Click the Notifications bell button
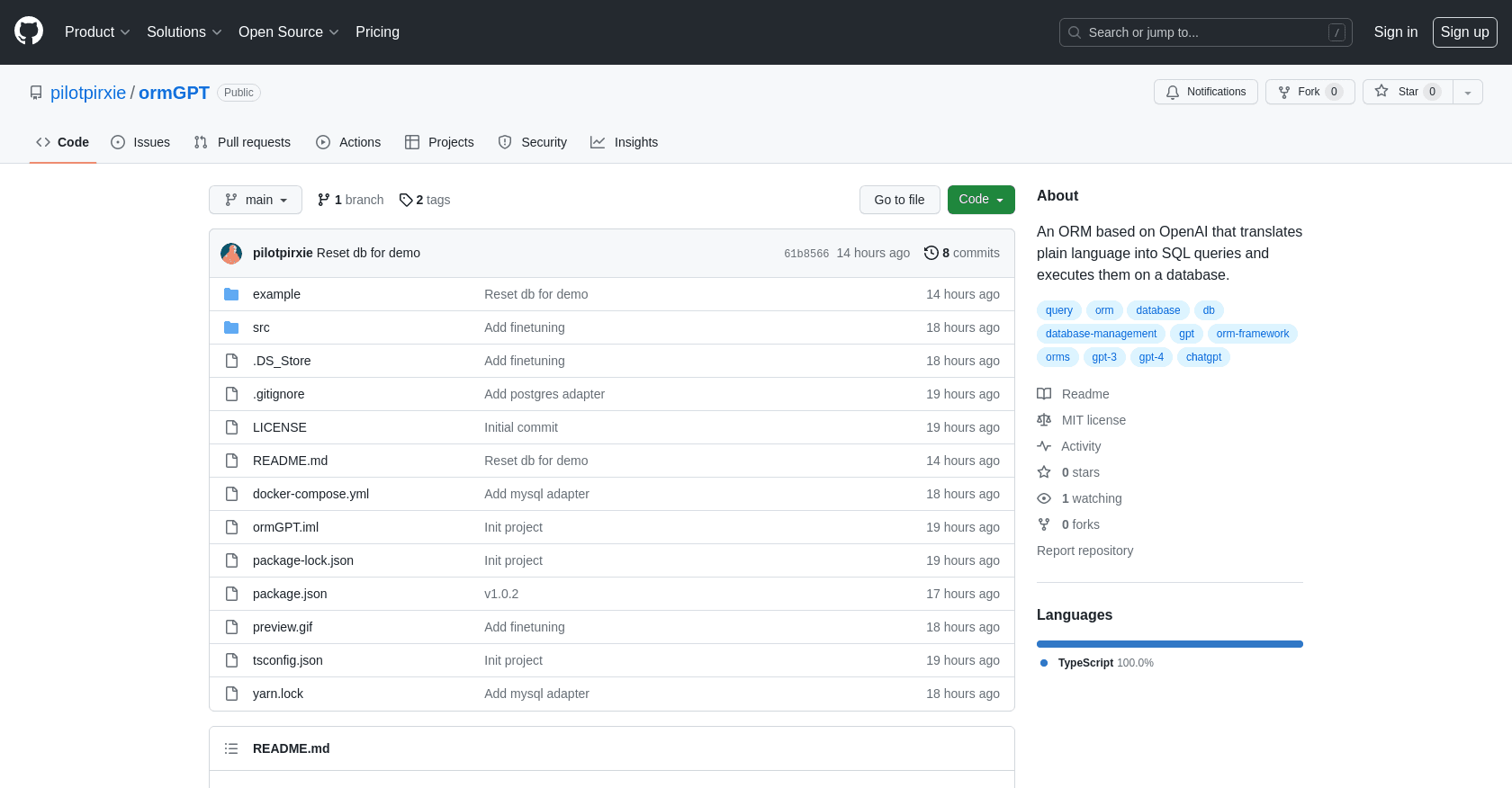The image size is (1512, 788). 1205,92
